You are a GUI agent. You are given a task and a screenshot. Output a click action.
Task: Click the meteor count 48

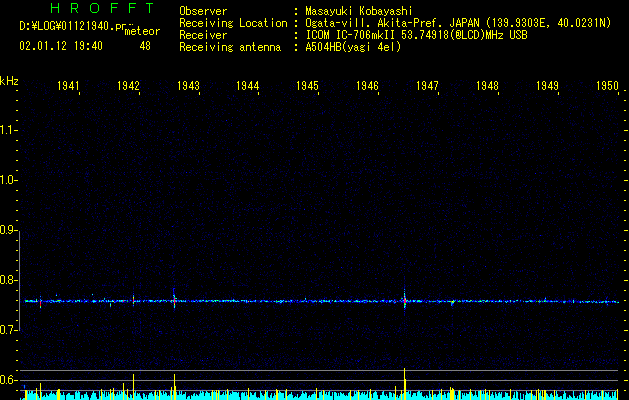point(145,46)
